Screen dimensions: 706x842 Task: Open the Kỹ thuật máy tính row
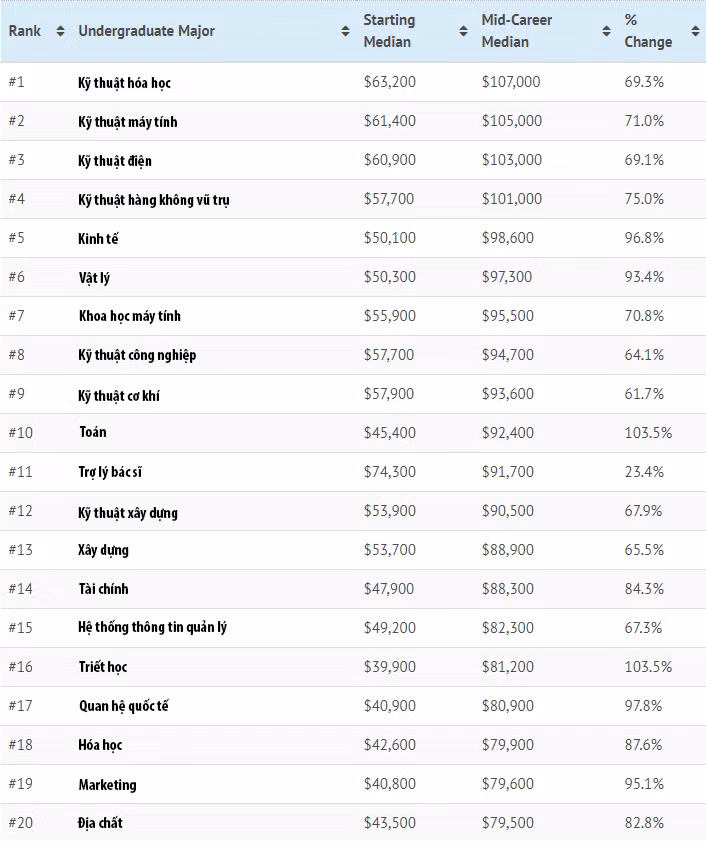128,122
